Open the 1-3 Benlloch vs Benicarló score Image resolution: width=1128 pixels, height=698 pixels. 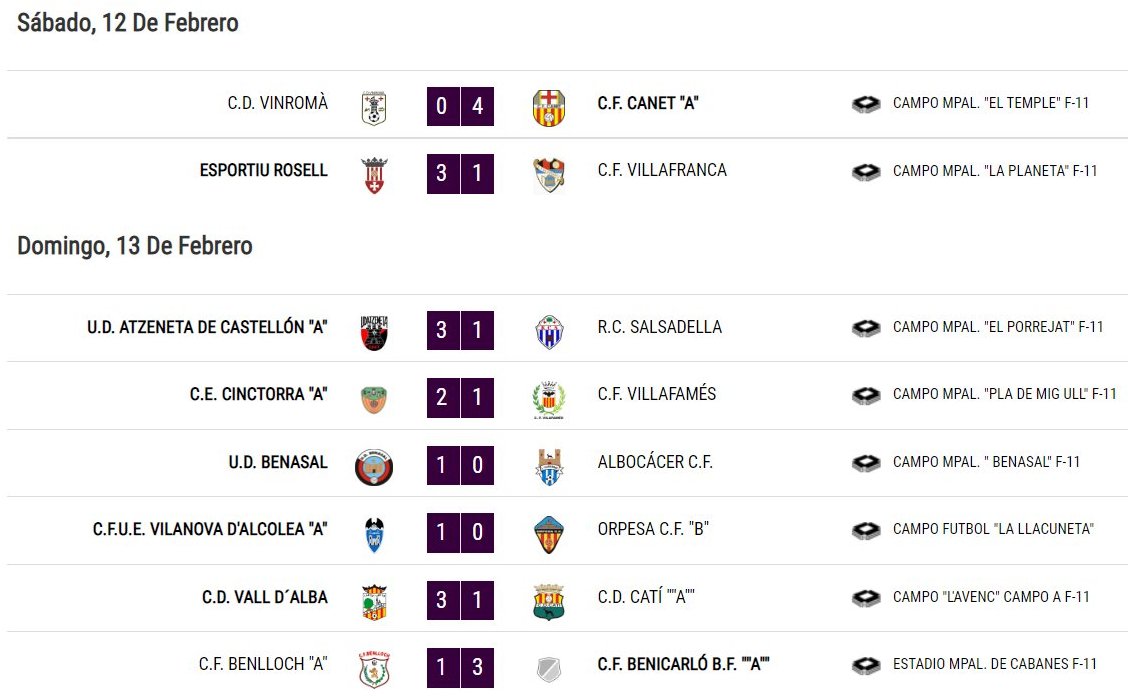460,667
